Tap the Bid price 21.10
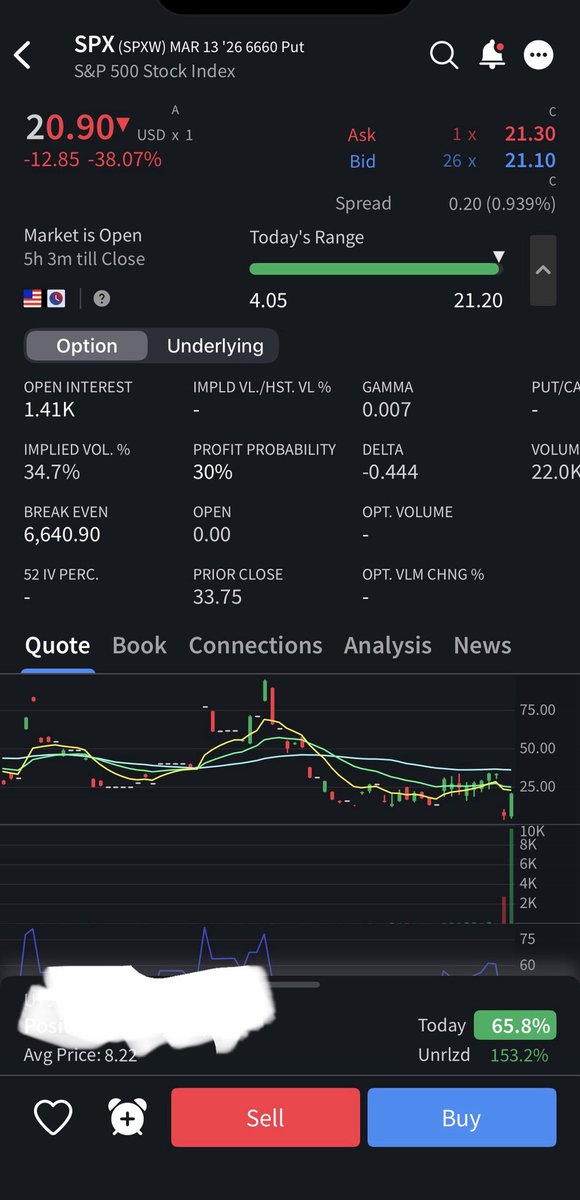This screenshot has height=1200, width=580. pyautogui.click(x=530, y=161)
